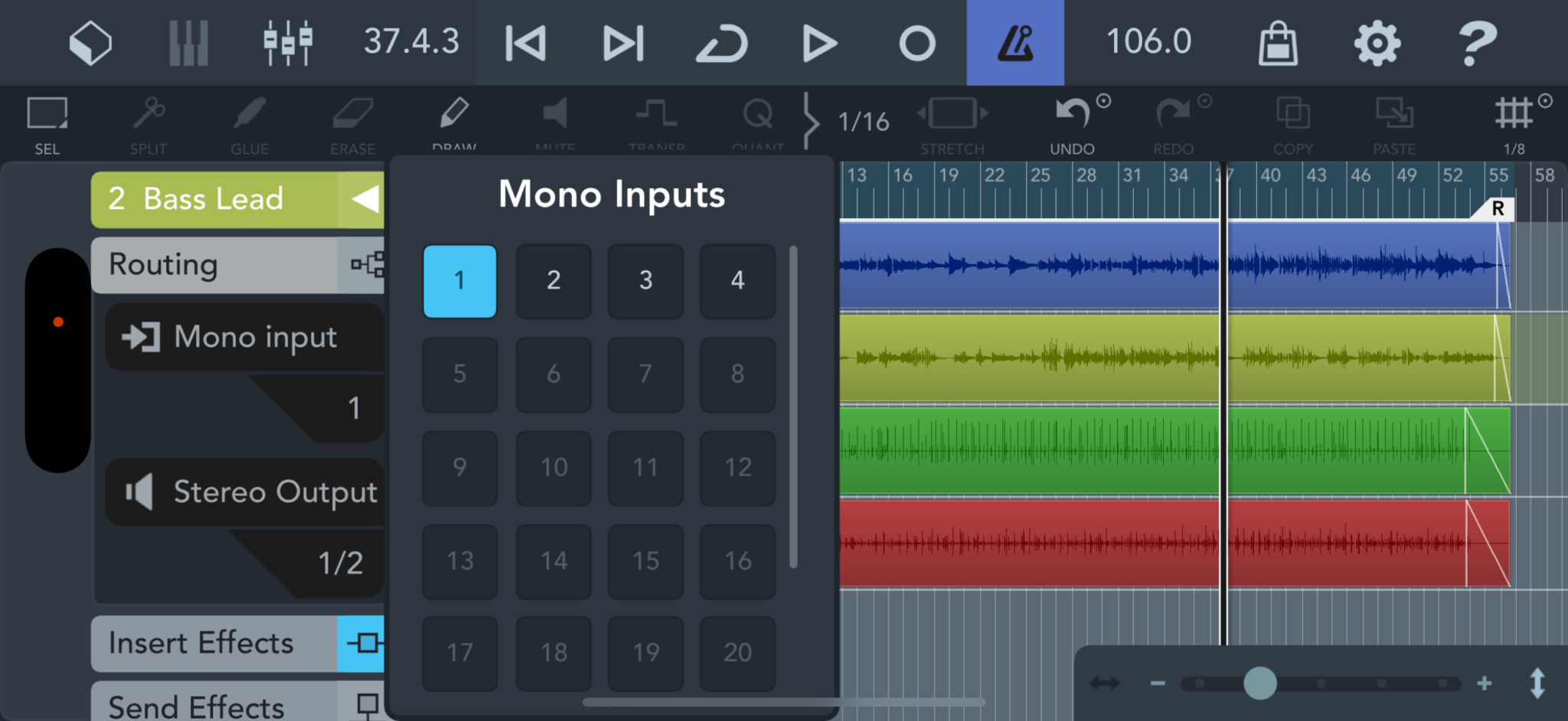Open the Mono input selector

pos(245,338)
